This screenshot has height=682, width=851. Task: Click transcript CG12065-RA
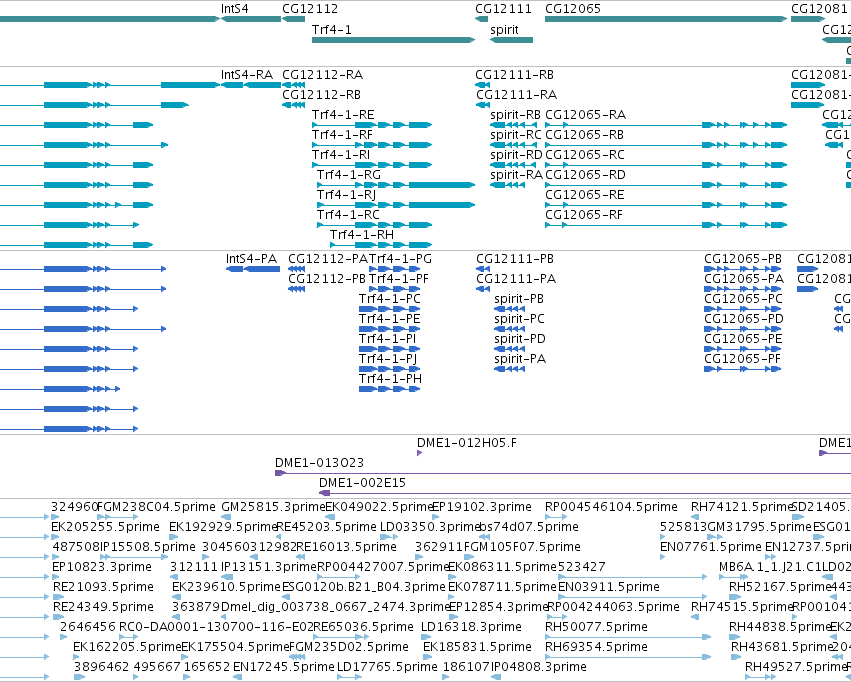point(666,125)
